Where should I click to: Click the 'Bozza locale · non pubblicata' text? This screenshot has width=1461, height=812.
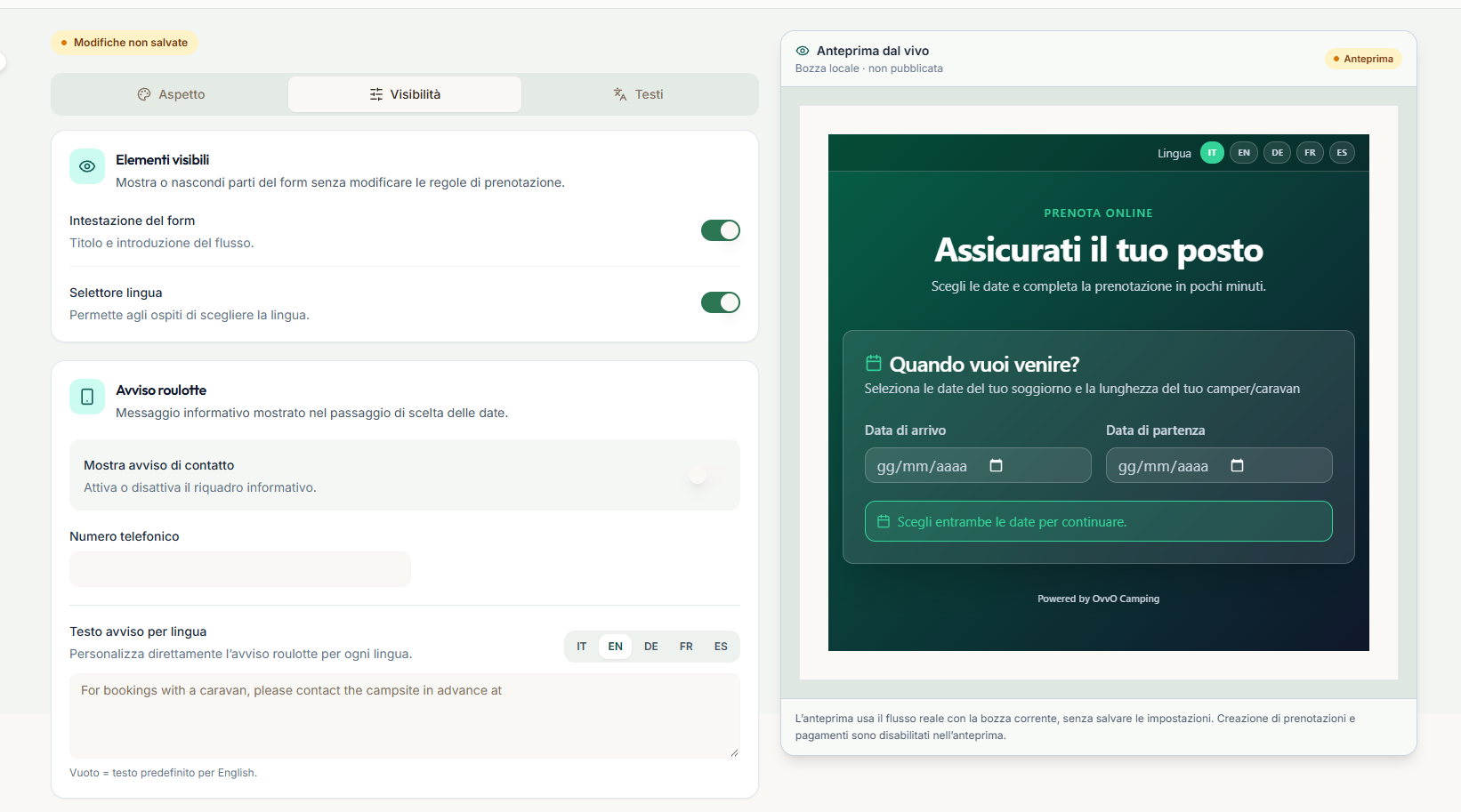click(x=869, y=68)
